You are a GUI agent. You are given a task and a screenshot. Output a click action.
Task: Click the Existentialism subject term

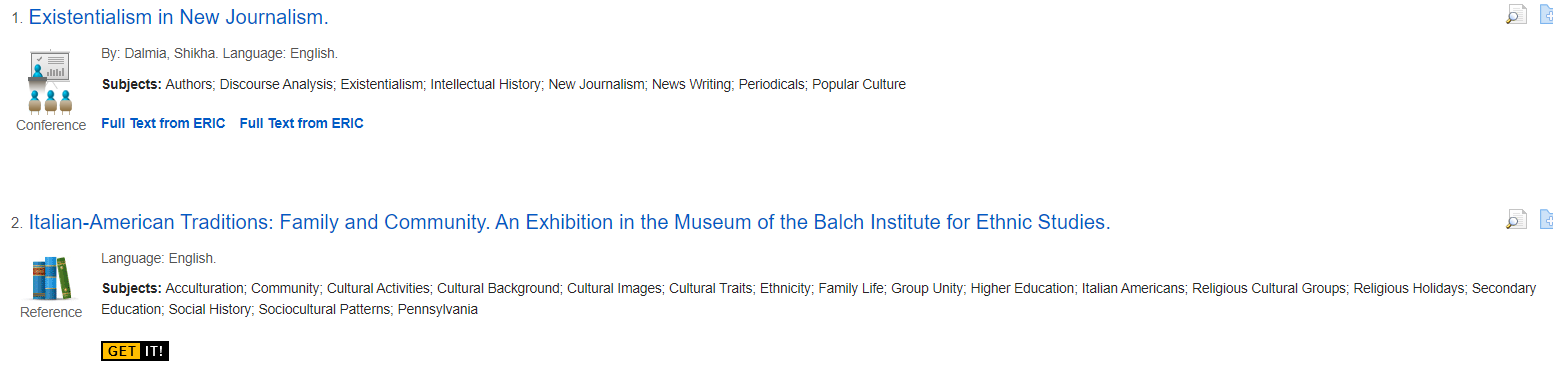point(381,84)
